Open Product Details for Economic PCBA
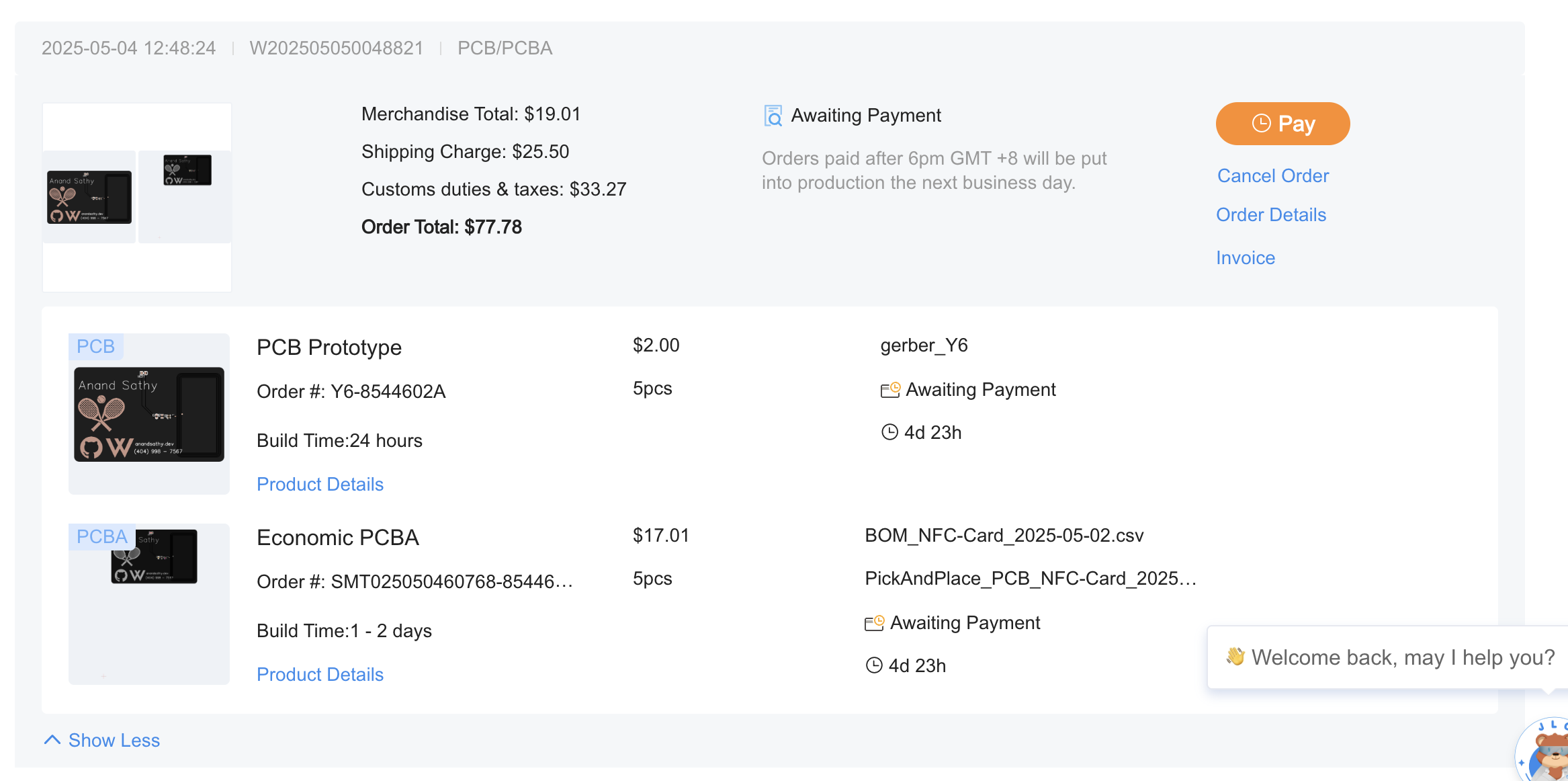Image resolution: width=1568 pixels, height=781 pixels. pos(320,675)
